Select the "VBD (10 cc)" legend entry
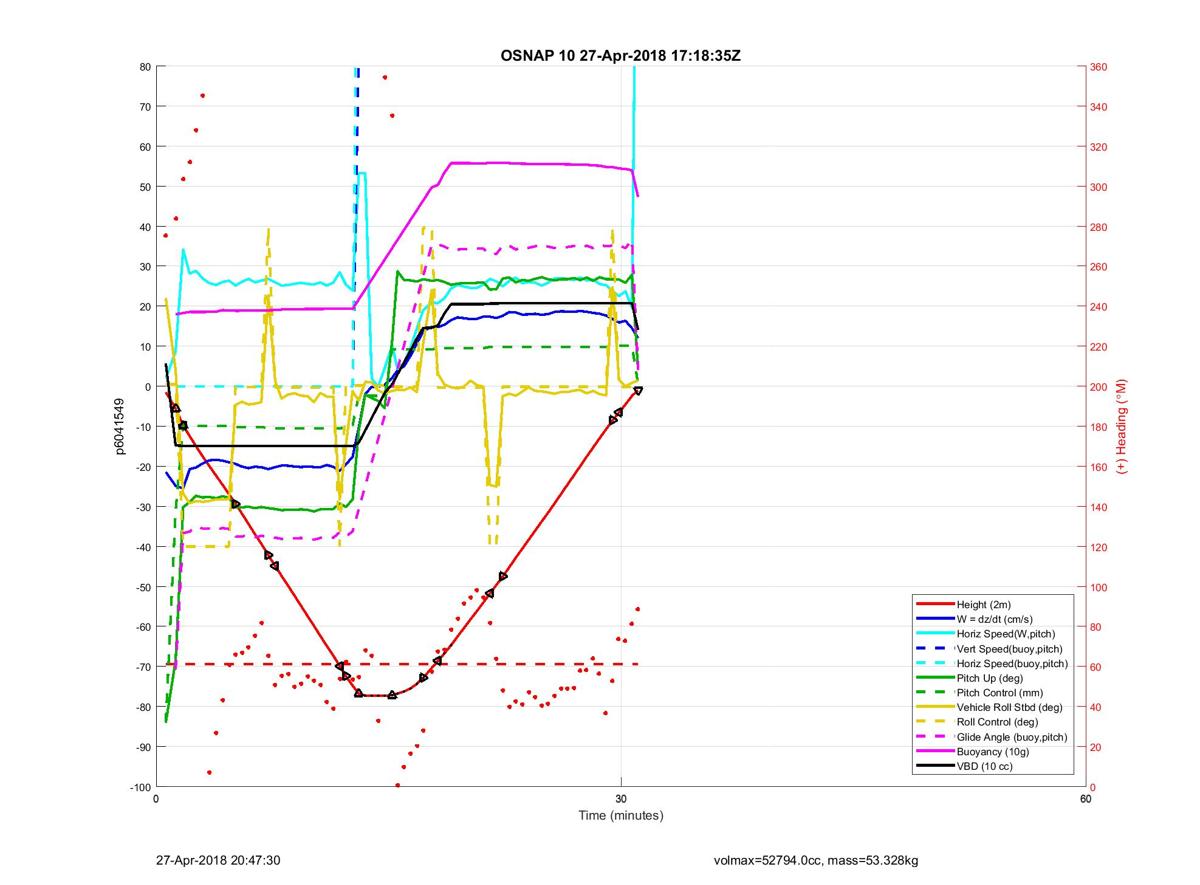 pos(985,766)
